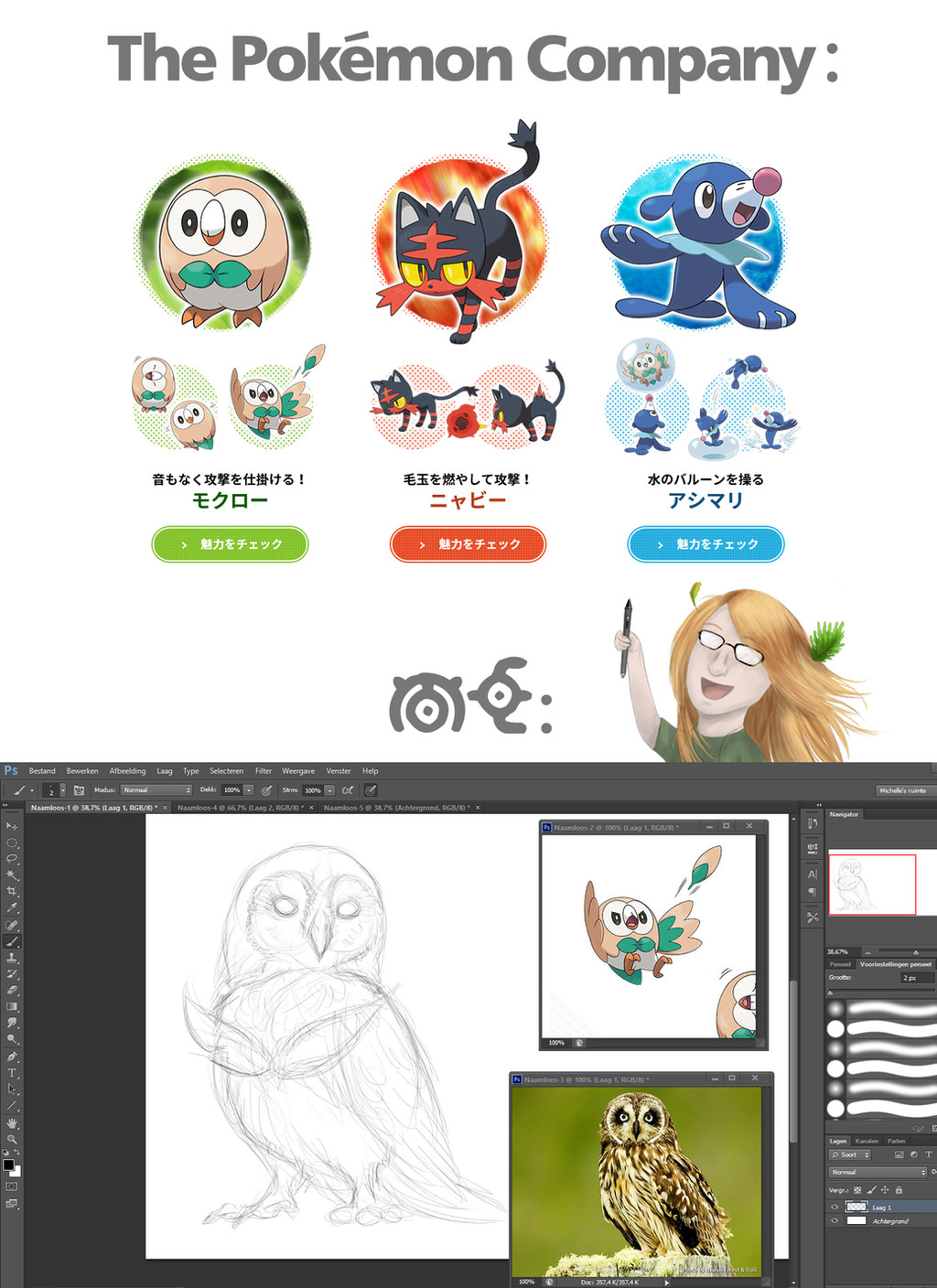Open the Dekk opacity dropdown arrow
The height and width of the screenshot is (1288, 937).
[249, 790]
